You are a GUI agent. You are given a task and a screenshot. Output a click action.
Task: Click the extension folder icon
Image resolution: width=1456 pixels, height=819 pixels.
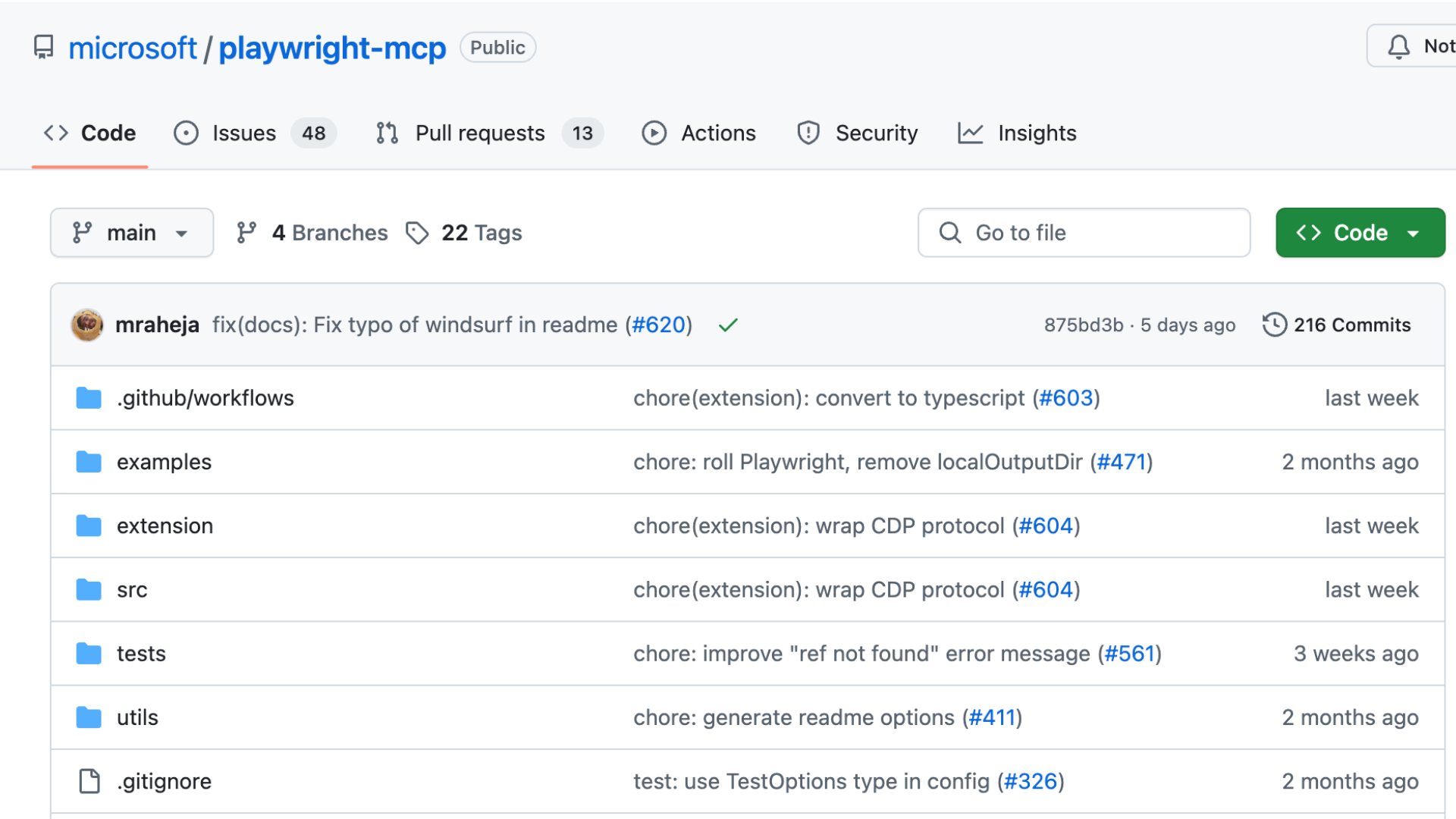(x=89, y=526)
